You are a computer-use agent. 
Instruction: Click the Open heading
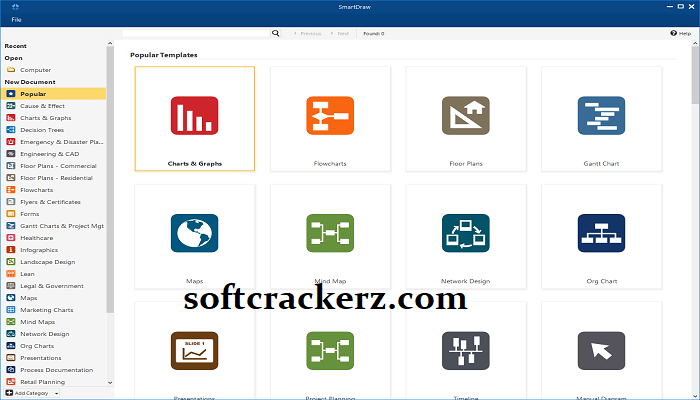[13, 58]
